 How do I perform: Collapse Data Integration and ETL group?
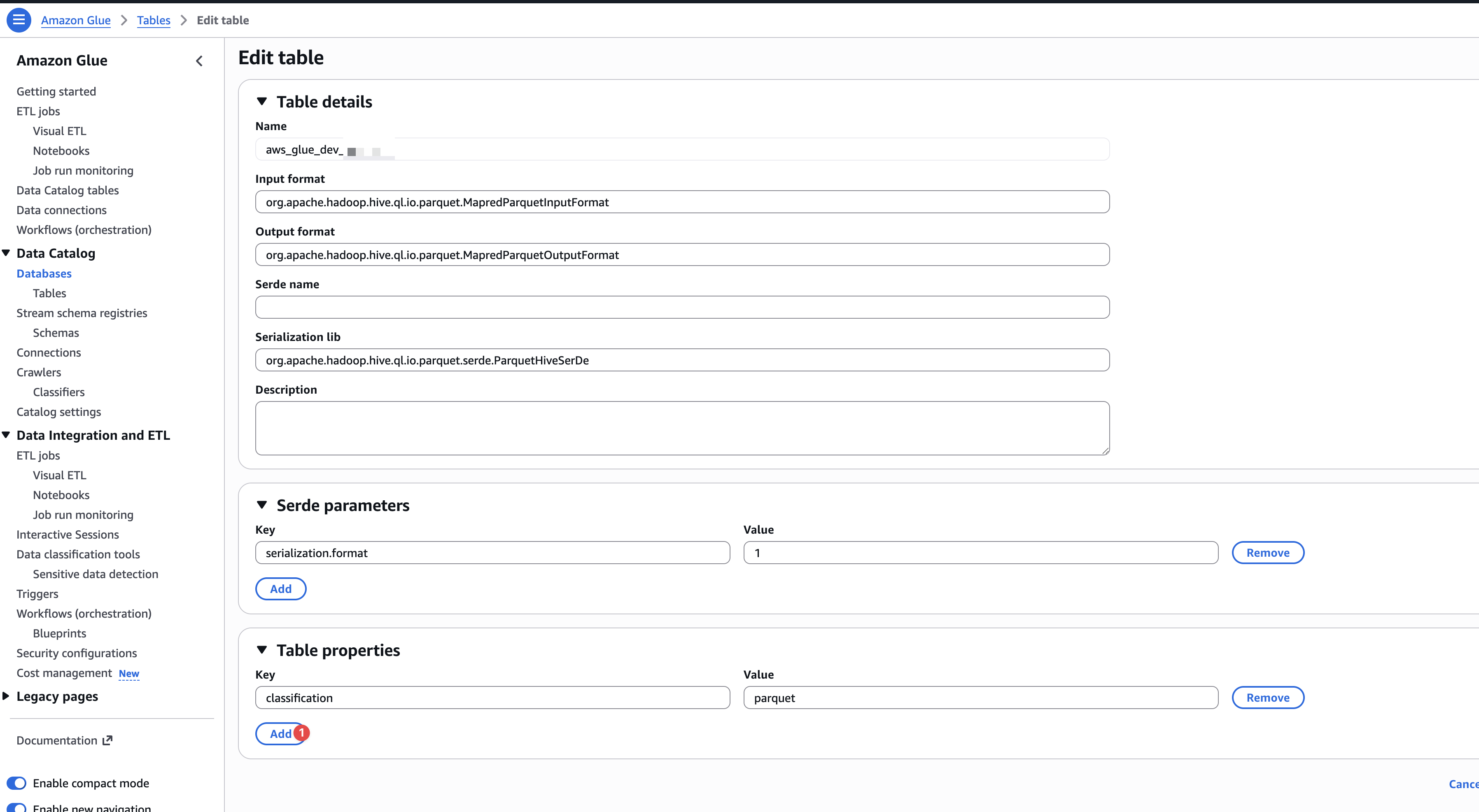(6, 435)
